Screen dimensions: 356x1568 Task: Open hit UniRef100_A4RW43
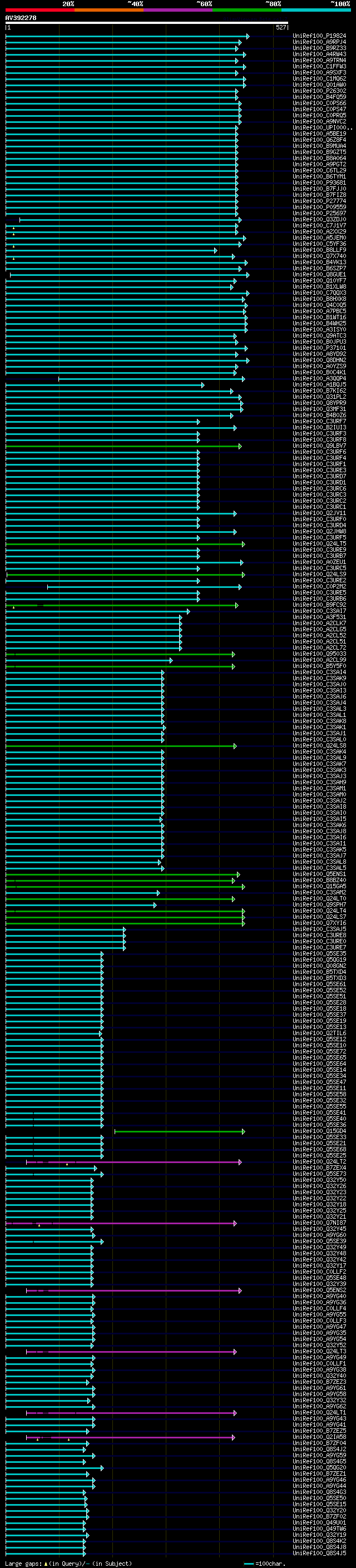coord(319,54)
